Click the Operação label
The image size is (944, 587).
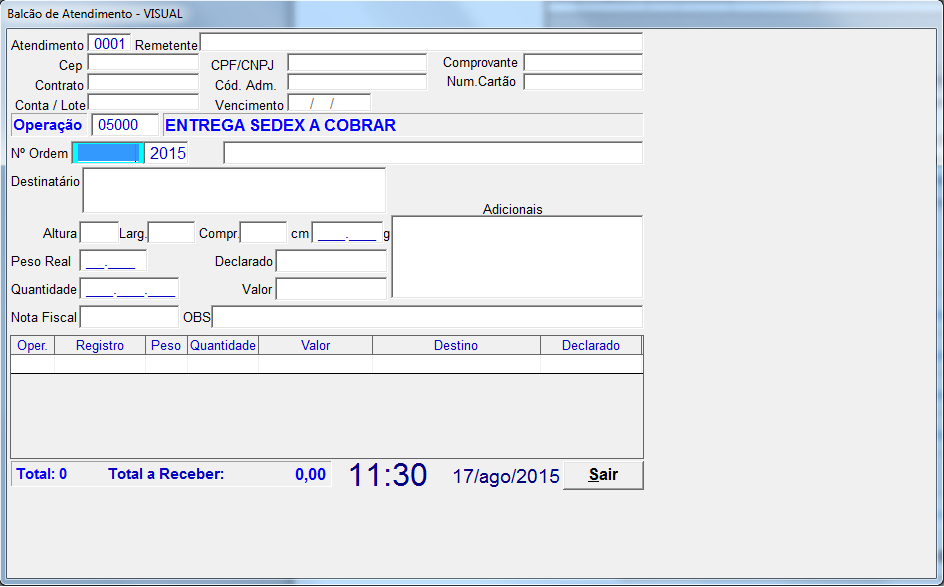pos(48,125)
